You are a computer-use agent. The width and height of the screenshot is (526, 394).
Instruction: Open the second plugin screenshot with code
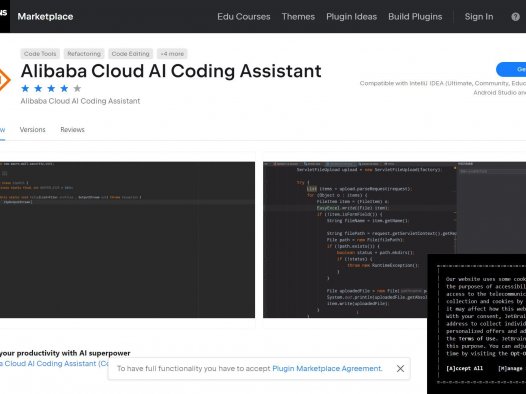click(394, 240)
